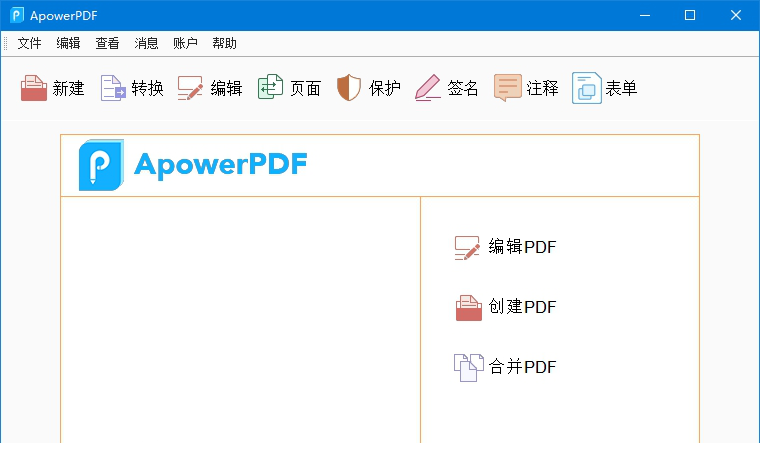Click the 合并PDF text link
760x460 pixels.
point(522,367)
